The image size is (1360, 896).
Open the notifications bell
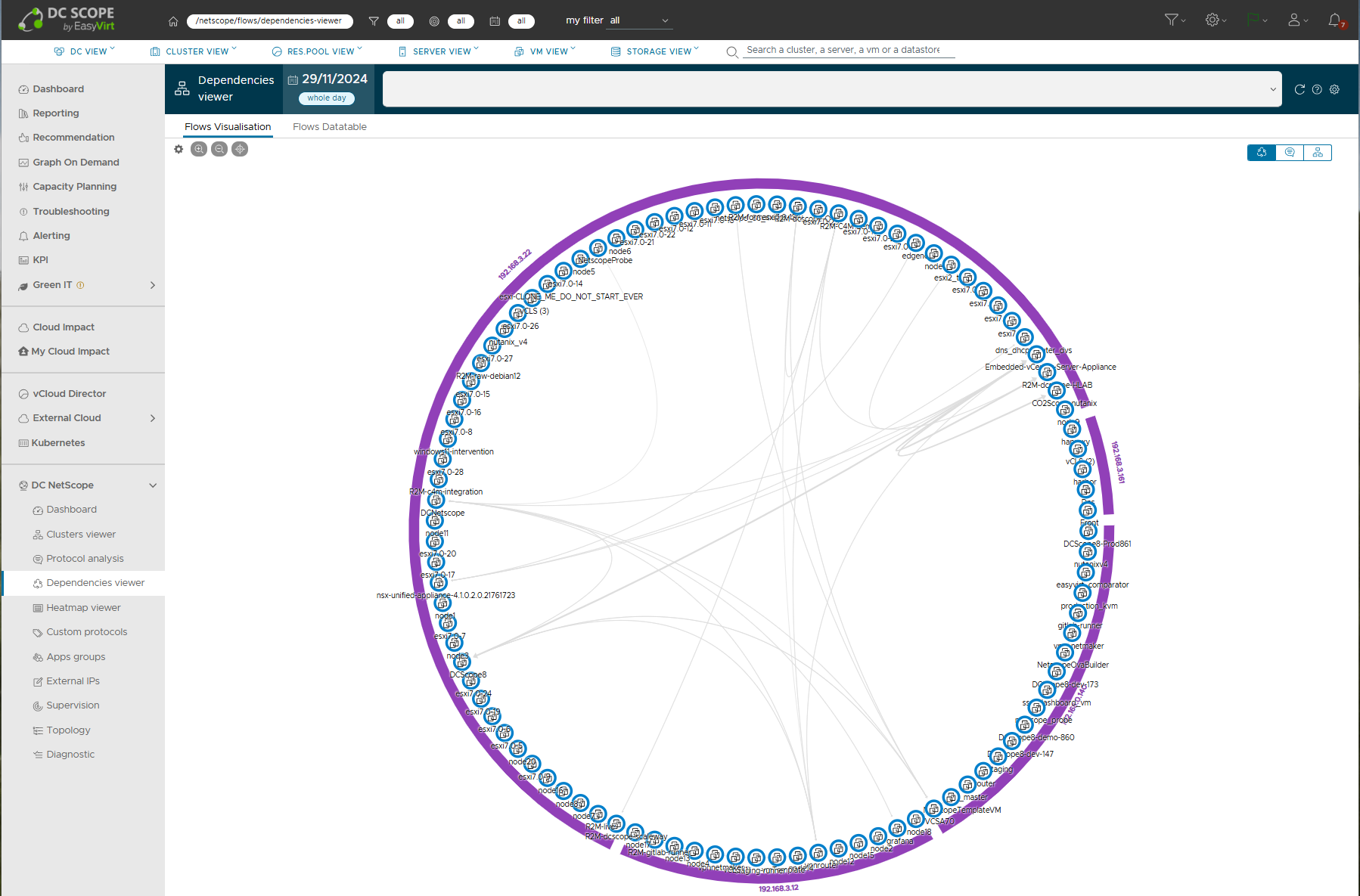click(x=1336, y=20)
